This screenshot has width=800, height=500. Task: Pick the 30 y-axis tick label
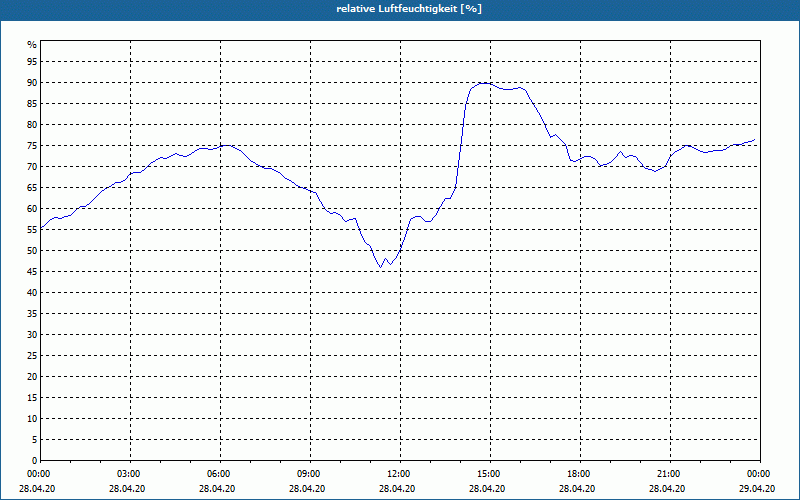[x=32, y=335]
